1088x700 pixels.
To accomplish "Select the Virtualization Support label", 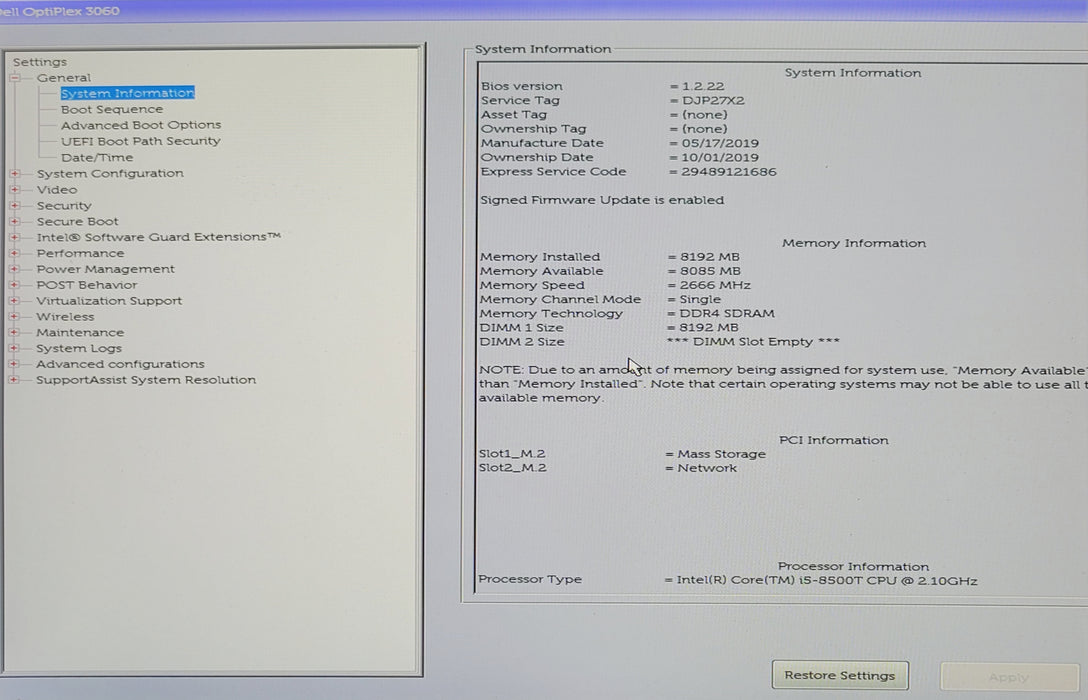I will (109, 301).
